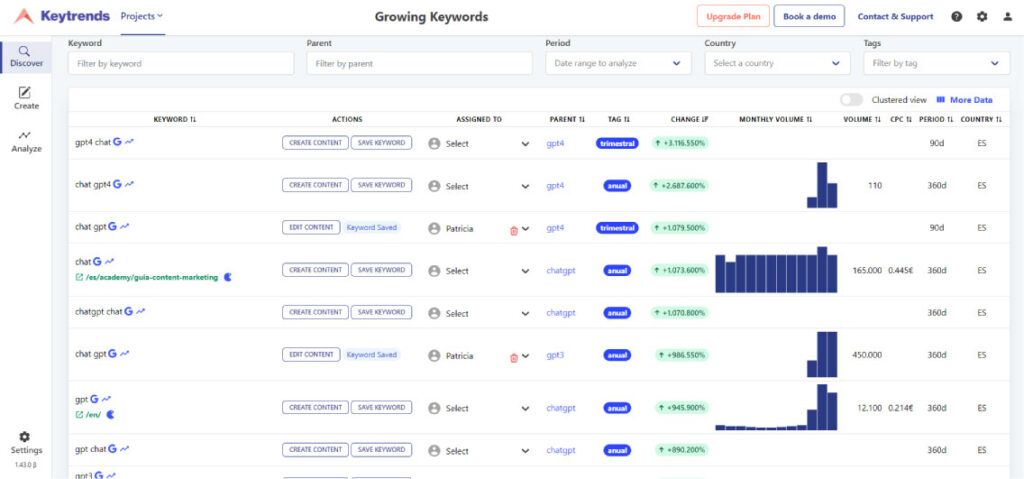This screenshot has width=1024, height=479.
Task: Open Contact & Support link
Action: 895,16
